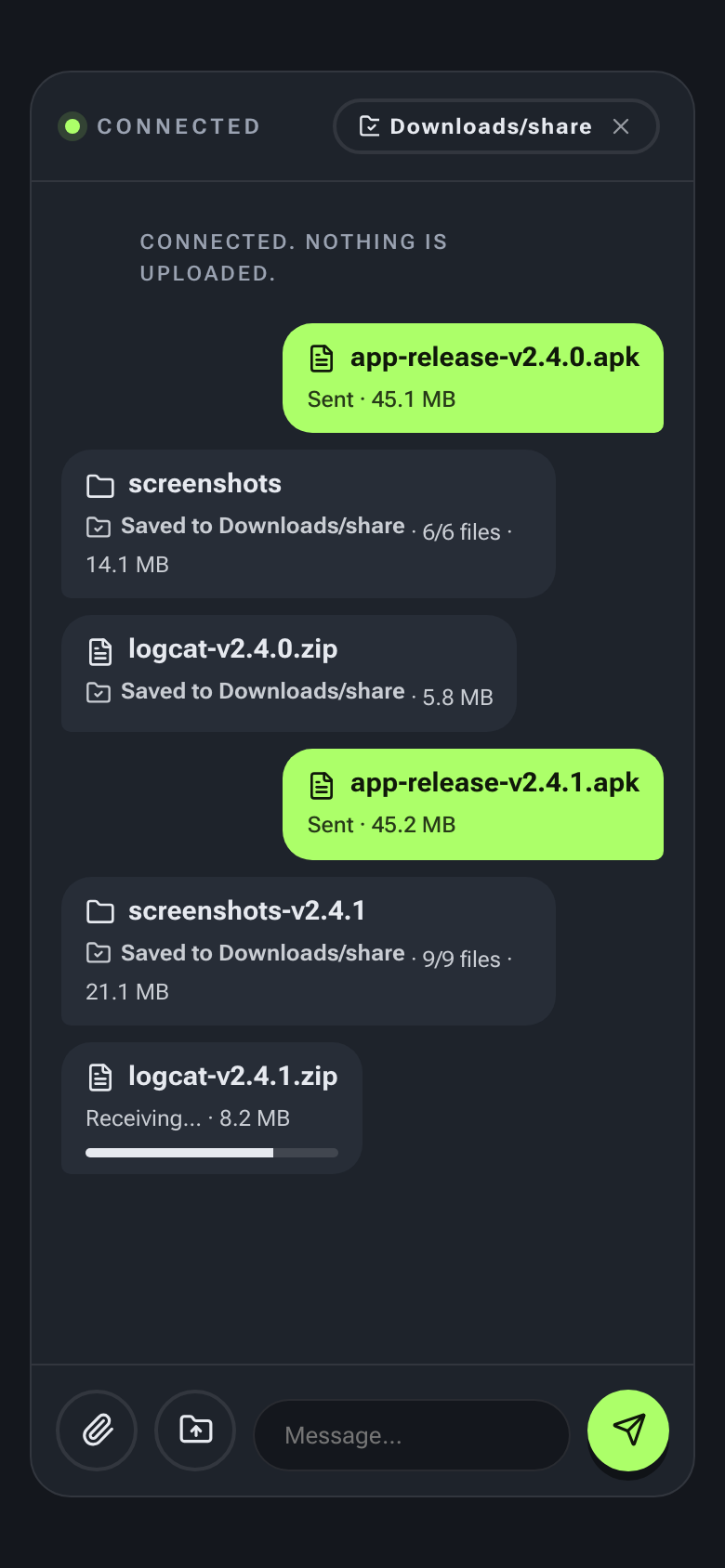Click Saved to Downloads/share under screenshots

point(263,526)
